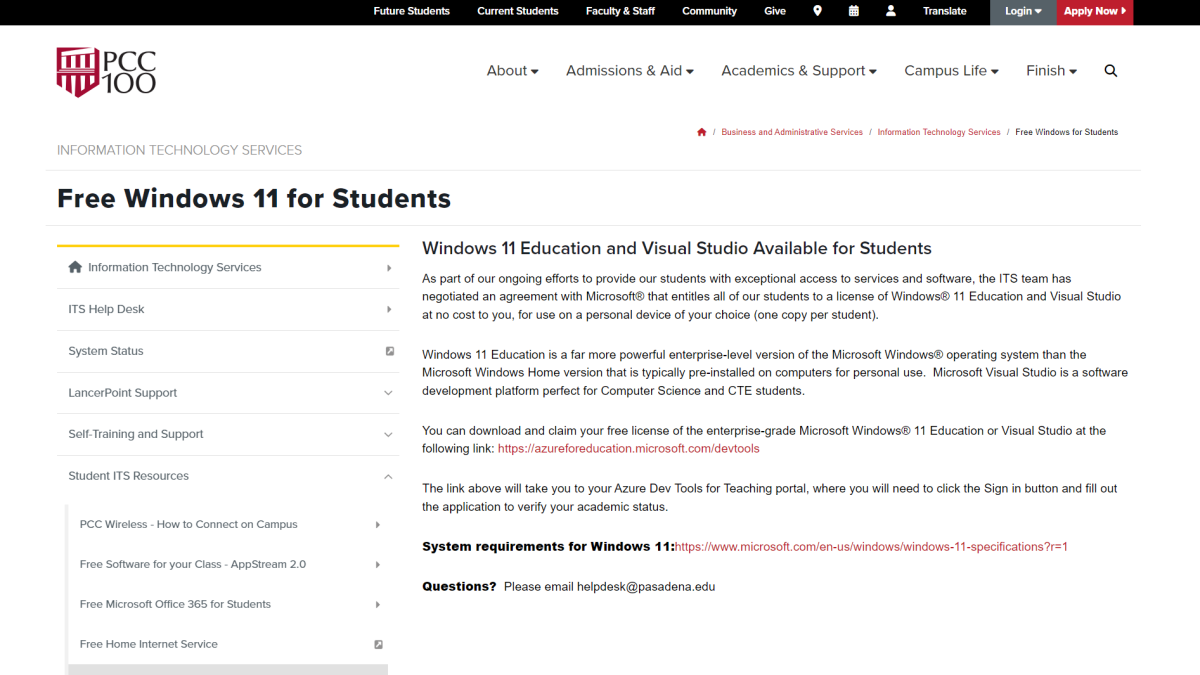The height and width of the screenshot is (675, 1200).
Task: Open the calendar icon in top bar
Action: coord(853,11)
